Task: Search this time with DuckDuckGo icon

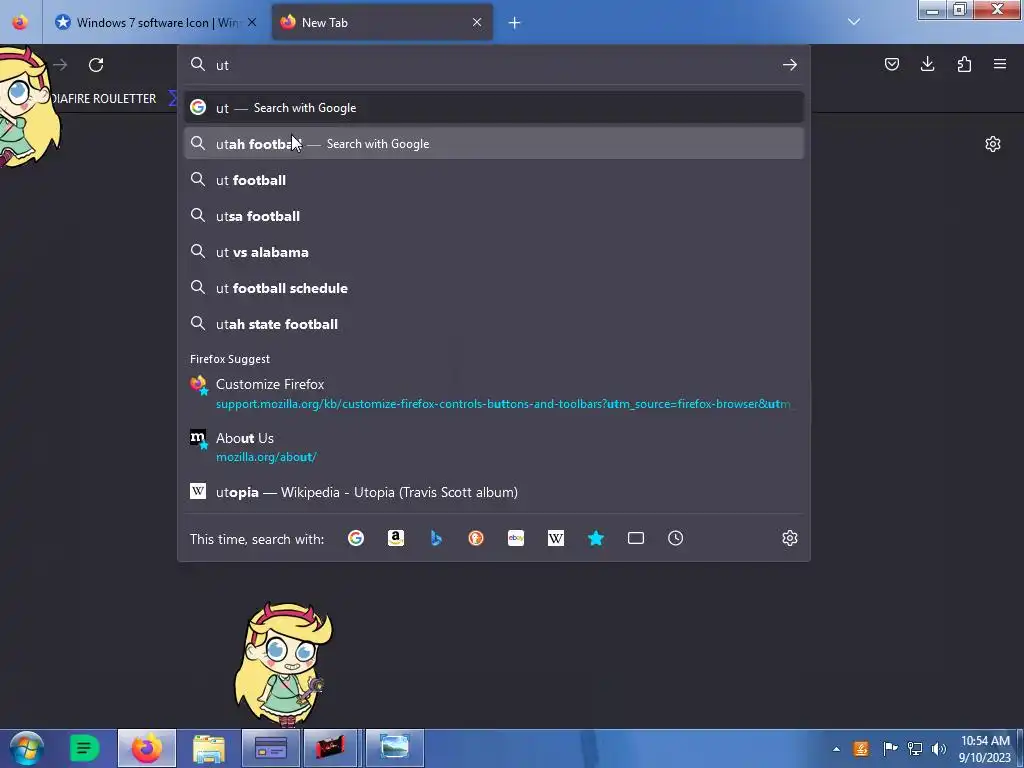Action: pos(475,538)
